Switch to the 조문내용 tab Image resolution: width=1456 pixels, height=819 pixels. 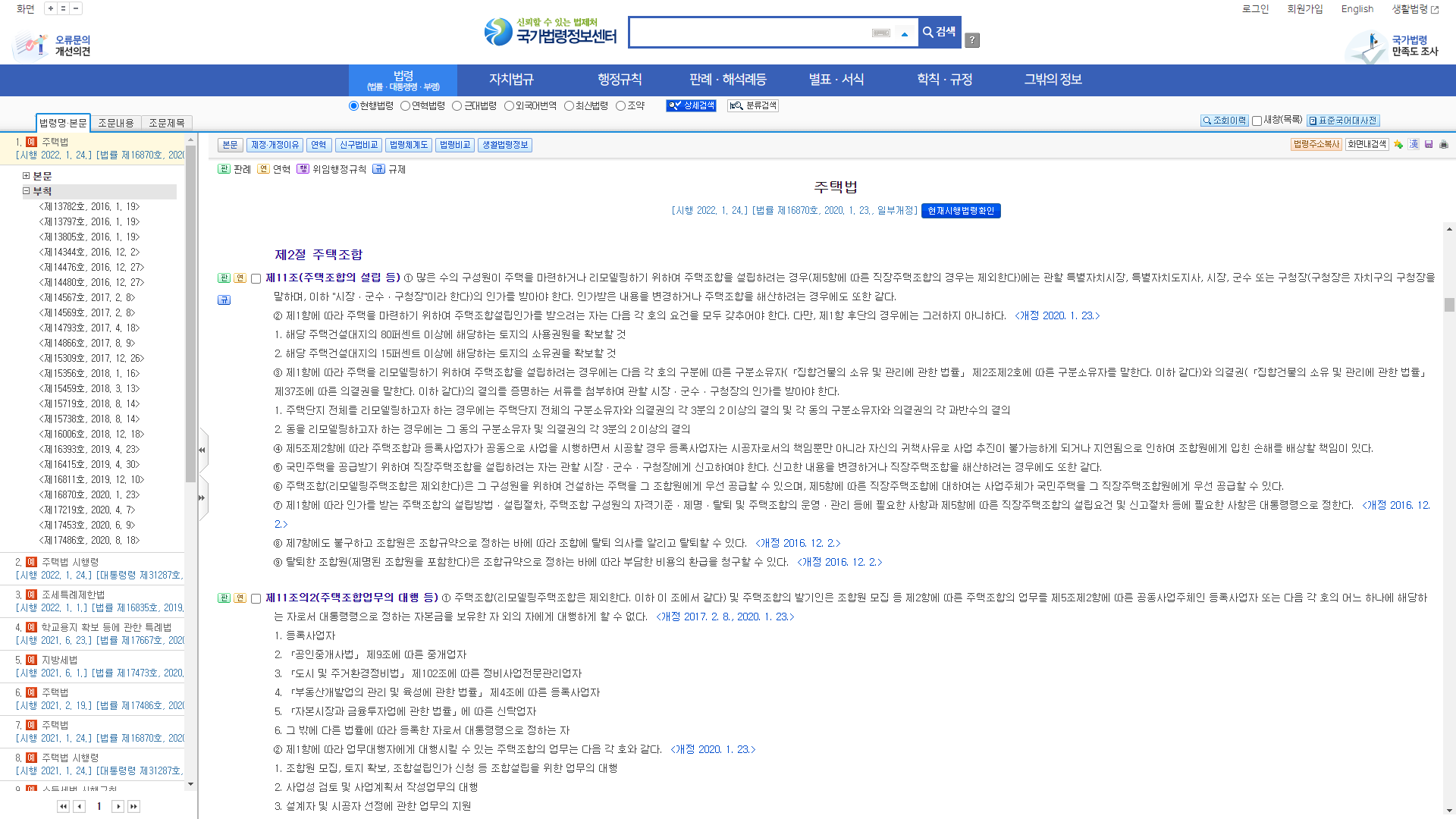click(115, 123)
